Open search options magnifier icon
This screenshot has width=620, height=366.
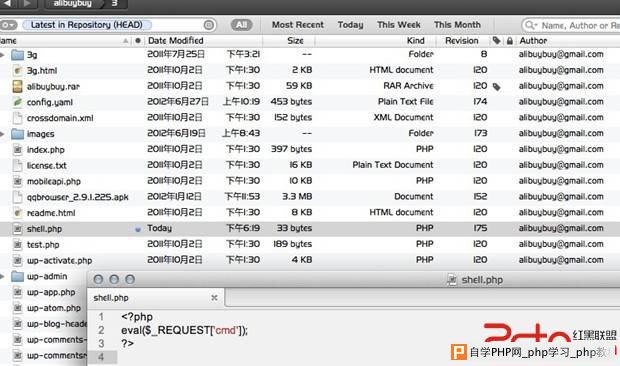(530, 25)
